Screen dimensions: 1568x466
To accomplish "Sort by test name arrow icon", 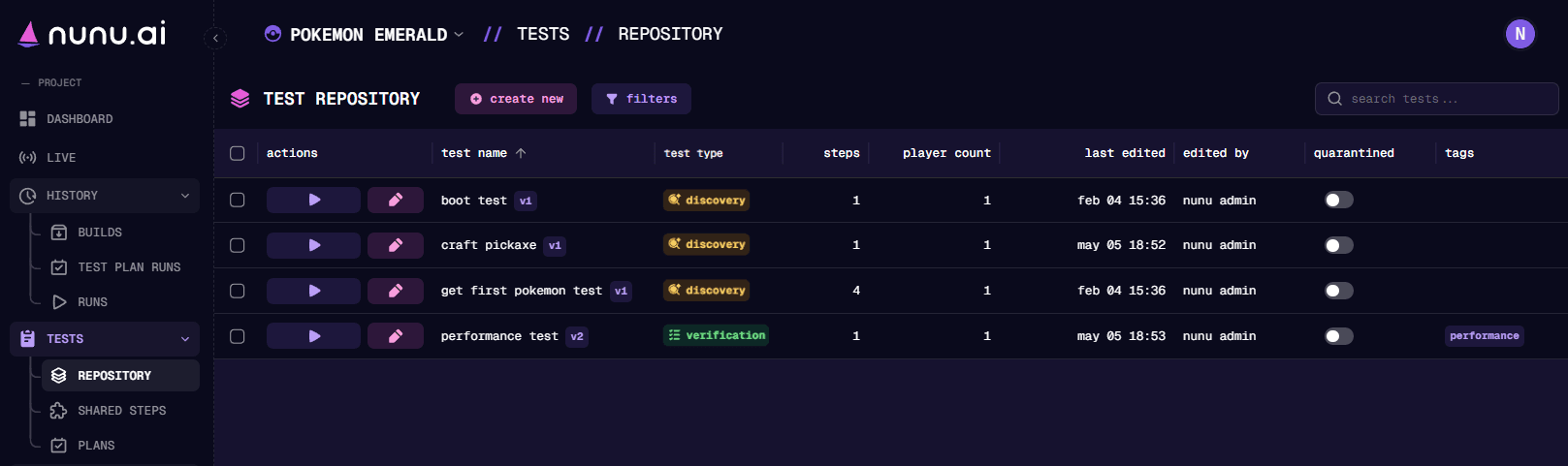I will [x=521, y=153].
